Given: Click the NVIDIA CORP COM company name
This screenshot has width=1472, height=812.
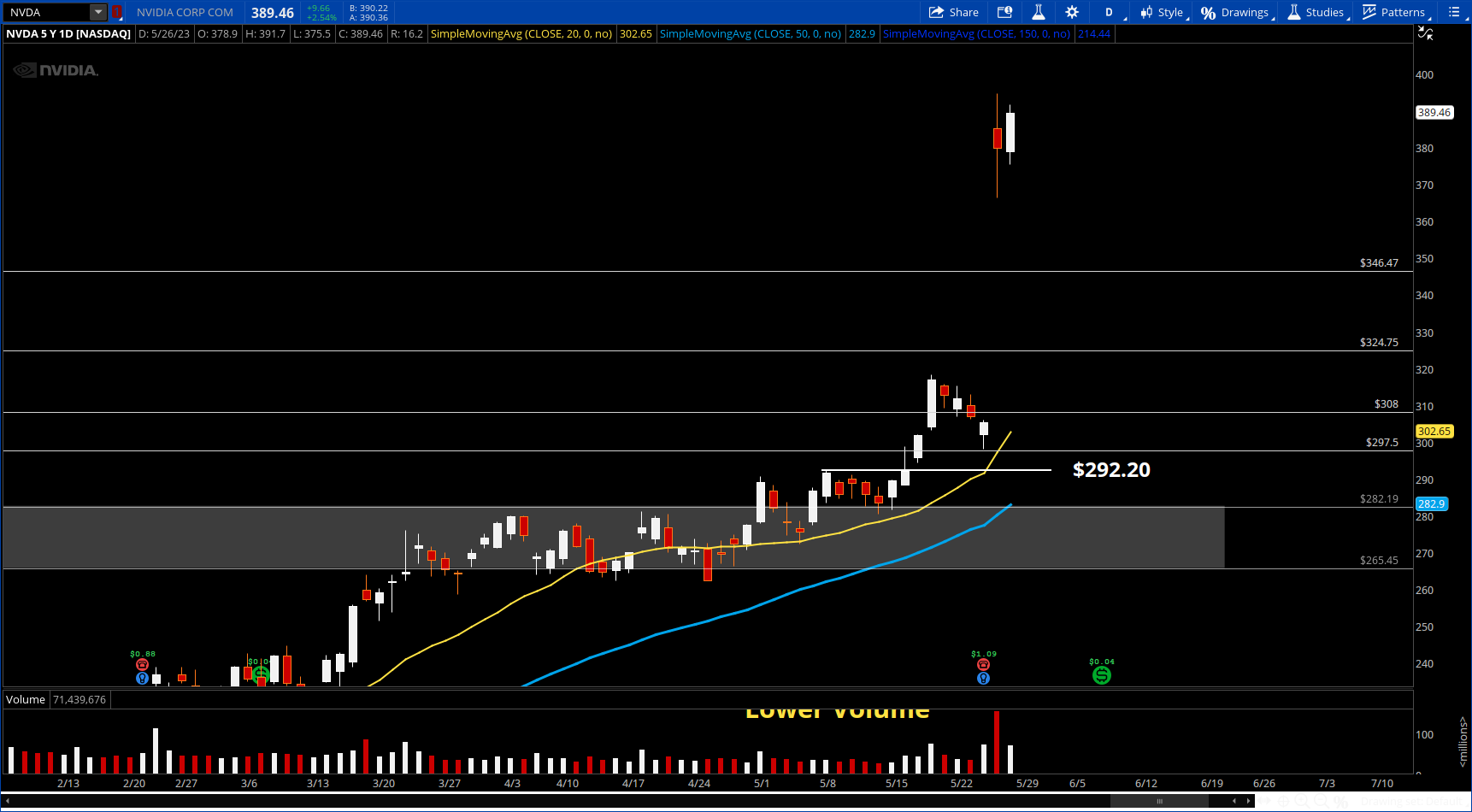Looking at the screenshot, I should click(185, 12).
